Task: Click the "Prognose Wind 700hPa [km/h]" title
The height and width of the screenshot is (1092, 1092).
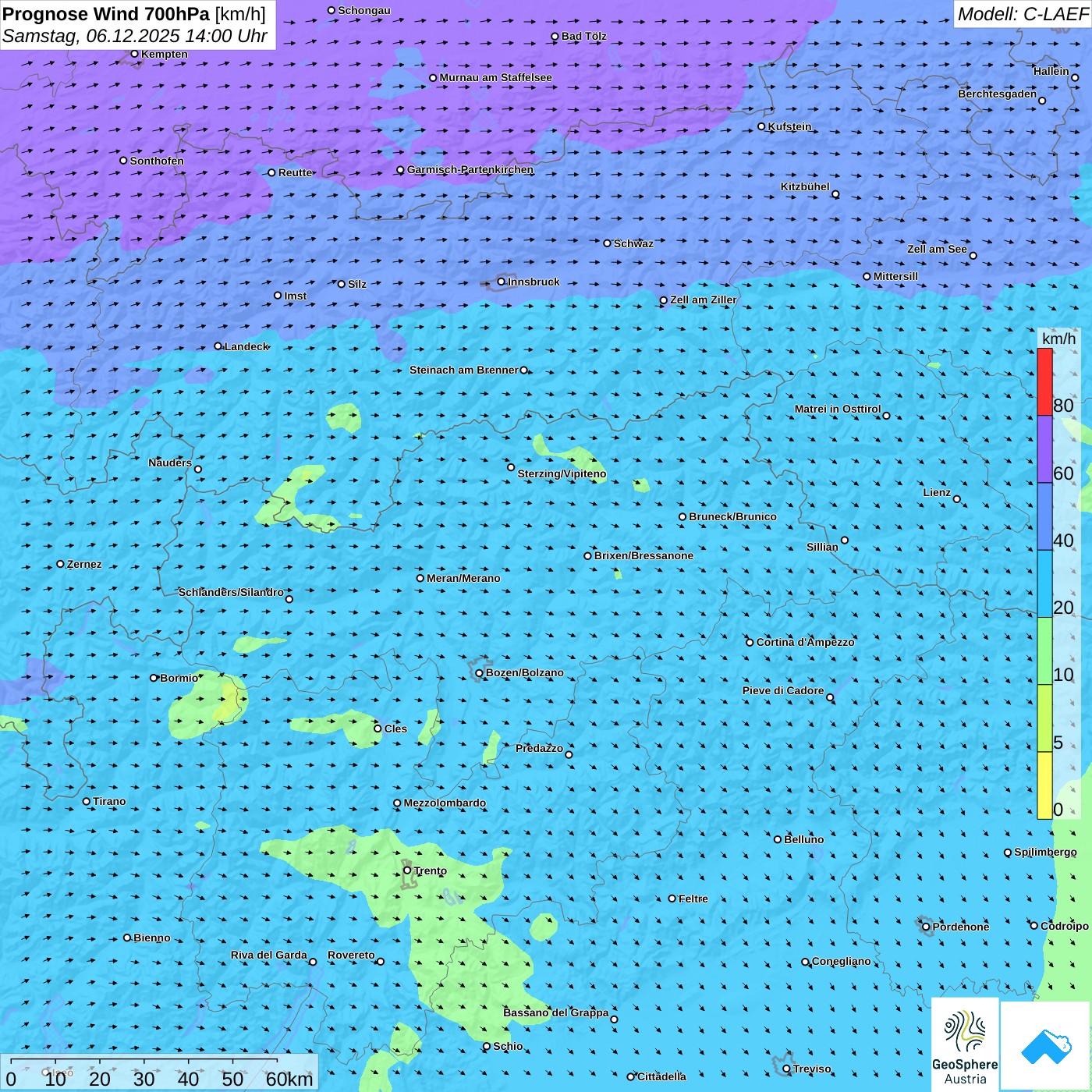Action: click(x=134, y=14)
